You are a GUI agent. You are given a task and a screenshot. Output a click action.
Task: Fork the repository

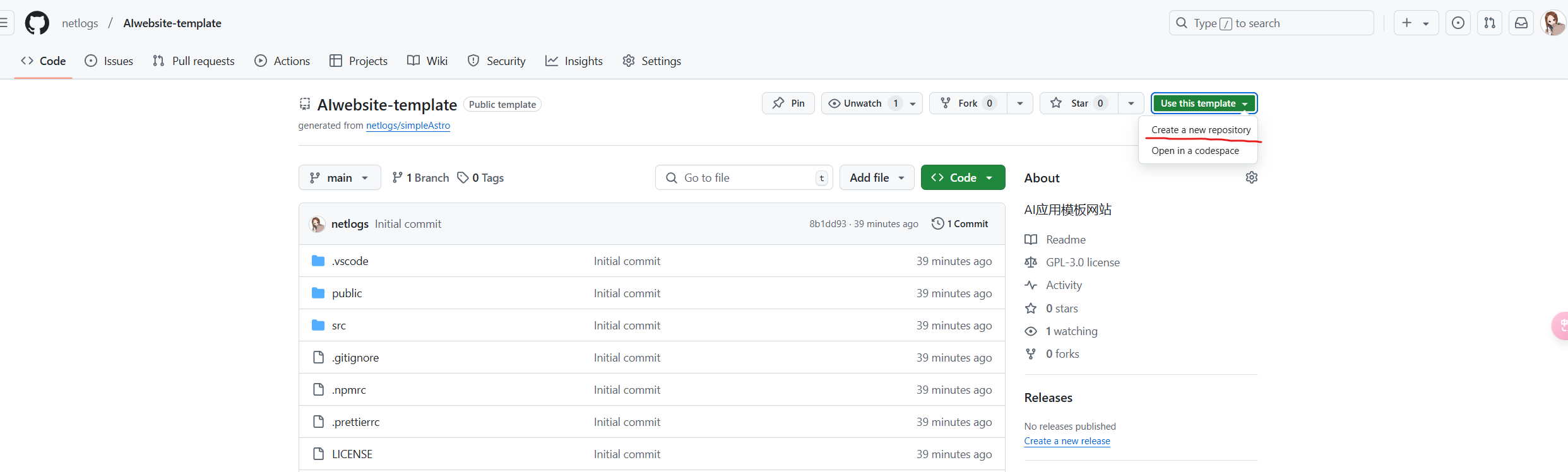click(x=968, y=103)
